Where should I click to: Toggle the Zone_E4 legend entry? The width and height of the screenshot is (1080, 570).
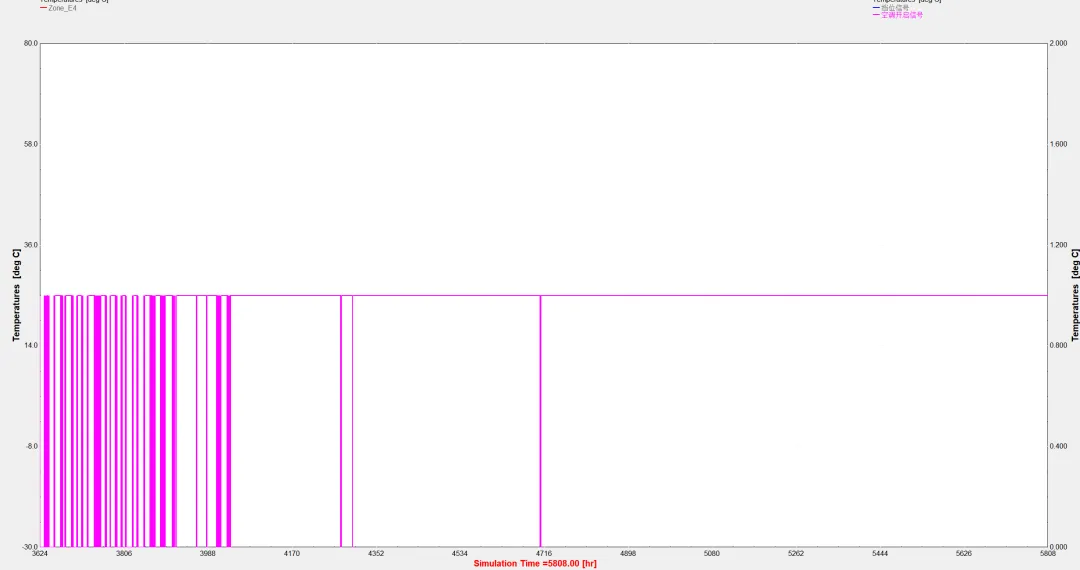[x=62, y=8]
